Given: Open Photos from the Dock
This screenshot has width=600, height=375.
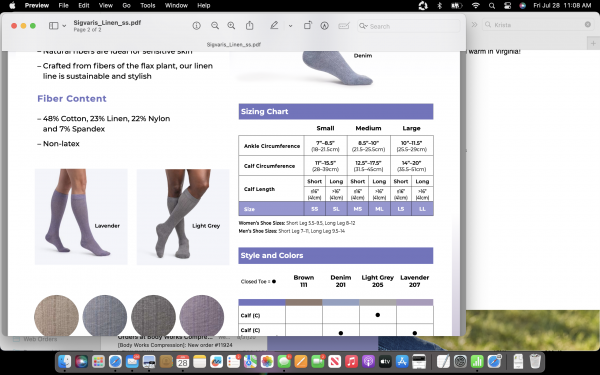Looking at the screenshot, I should click(x=267, y=361).
